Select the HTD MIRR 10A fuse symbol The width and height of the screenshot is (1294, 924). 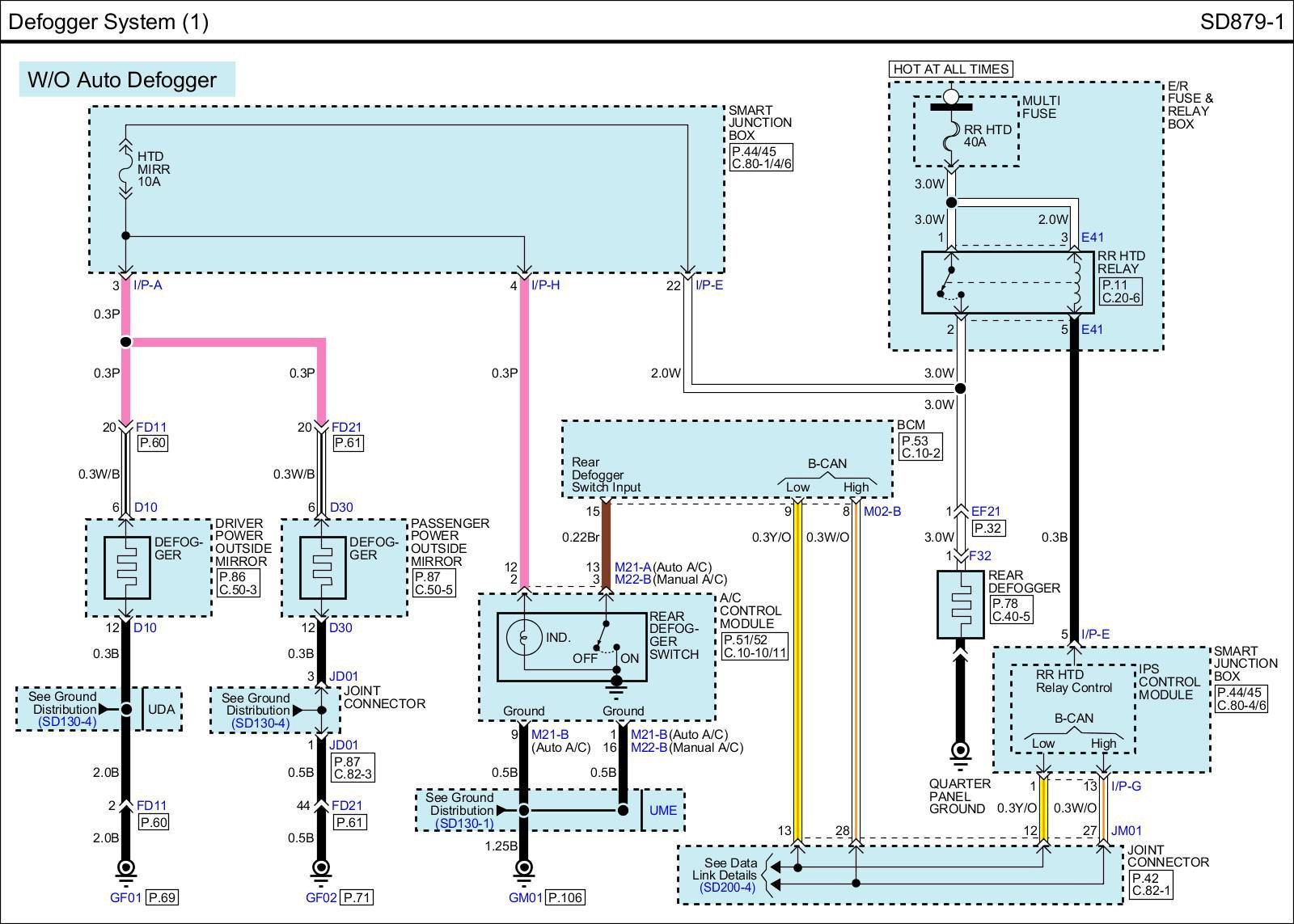(125, 168)
